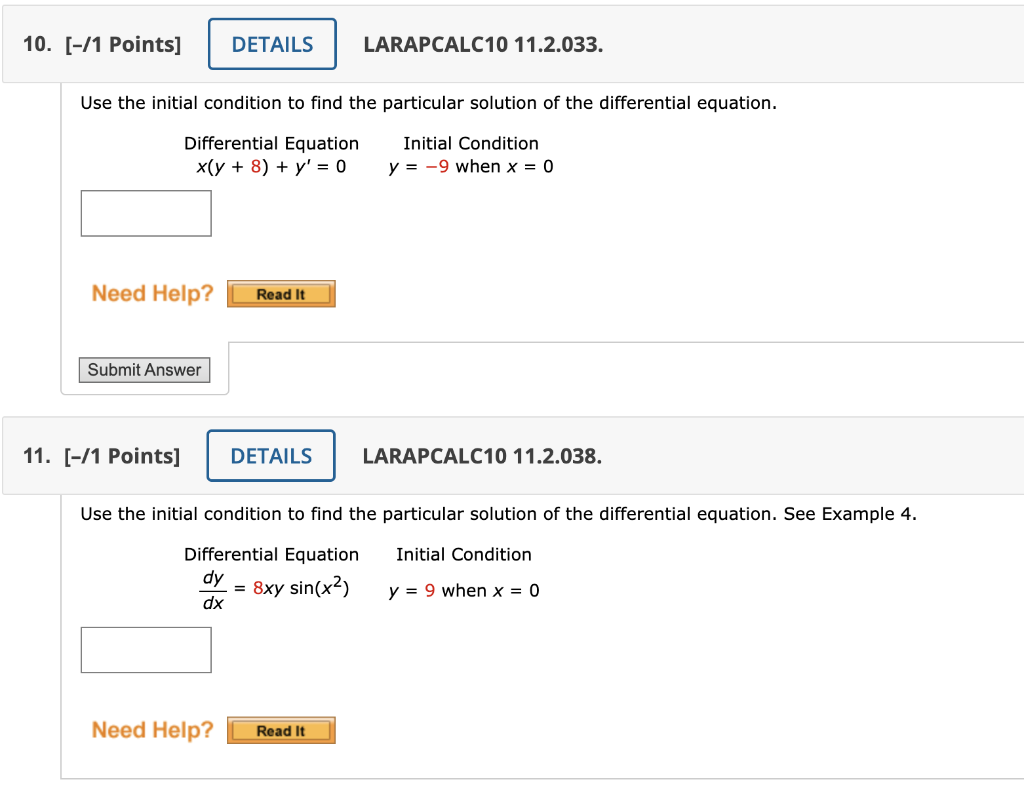Click the LARAPCALC10 11.2.033 problem code
1024x788 pixels.
pyautogui.click(x=483, y=45)
